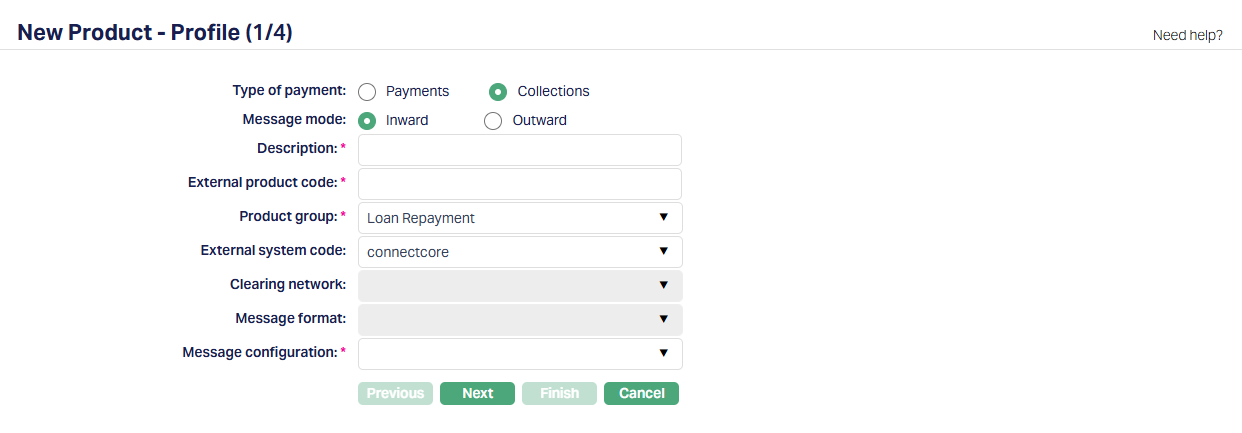Proceed with the Next button
1242x433 pixels.
[x=477, y=393]
